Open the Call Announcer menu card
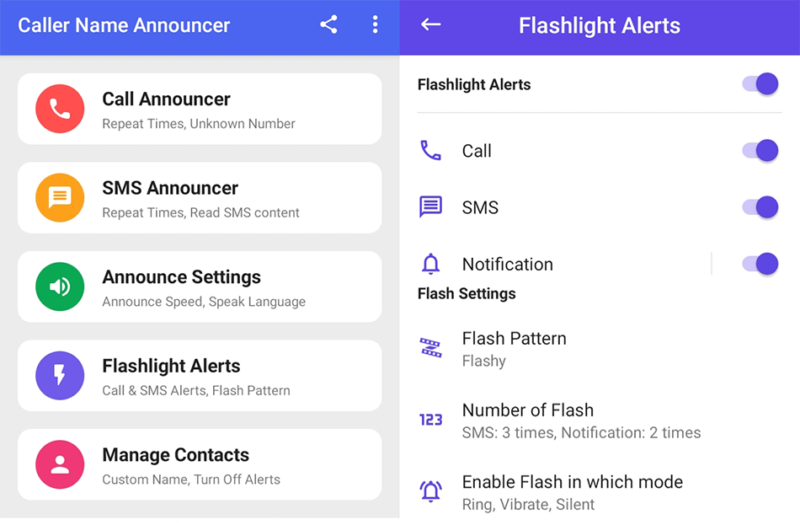The width and height of the screenshot is (800, 525). pyautogui.click(x=199, y=109)
